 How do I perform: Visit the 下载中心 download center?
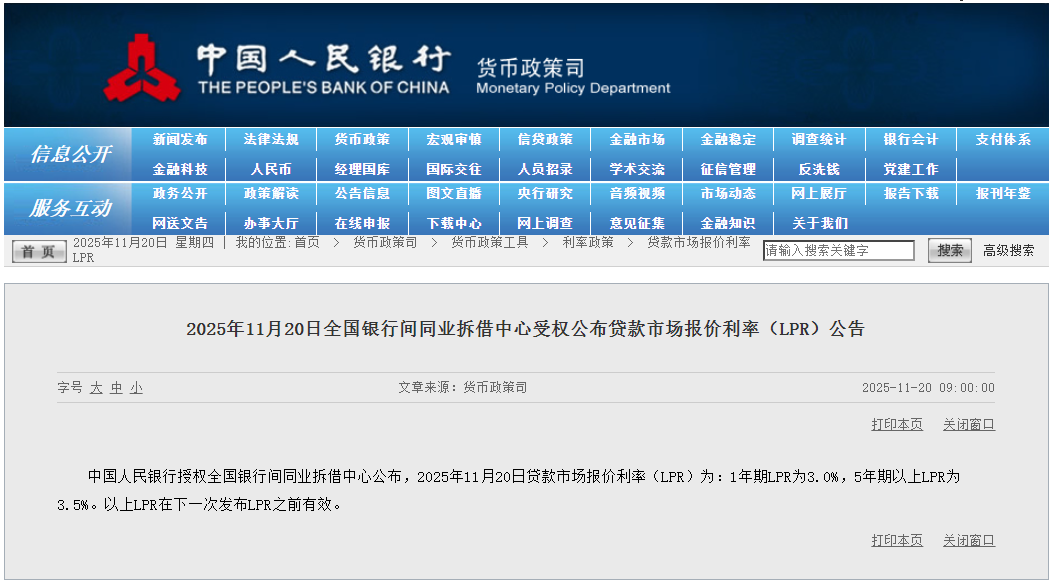tap(456, 223)
